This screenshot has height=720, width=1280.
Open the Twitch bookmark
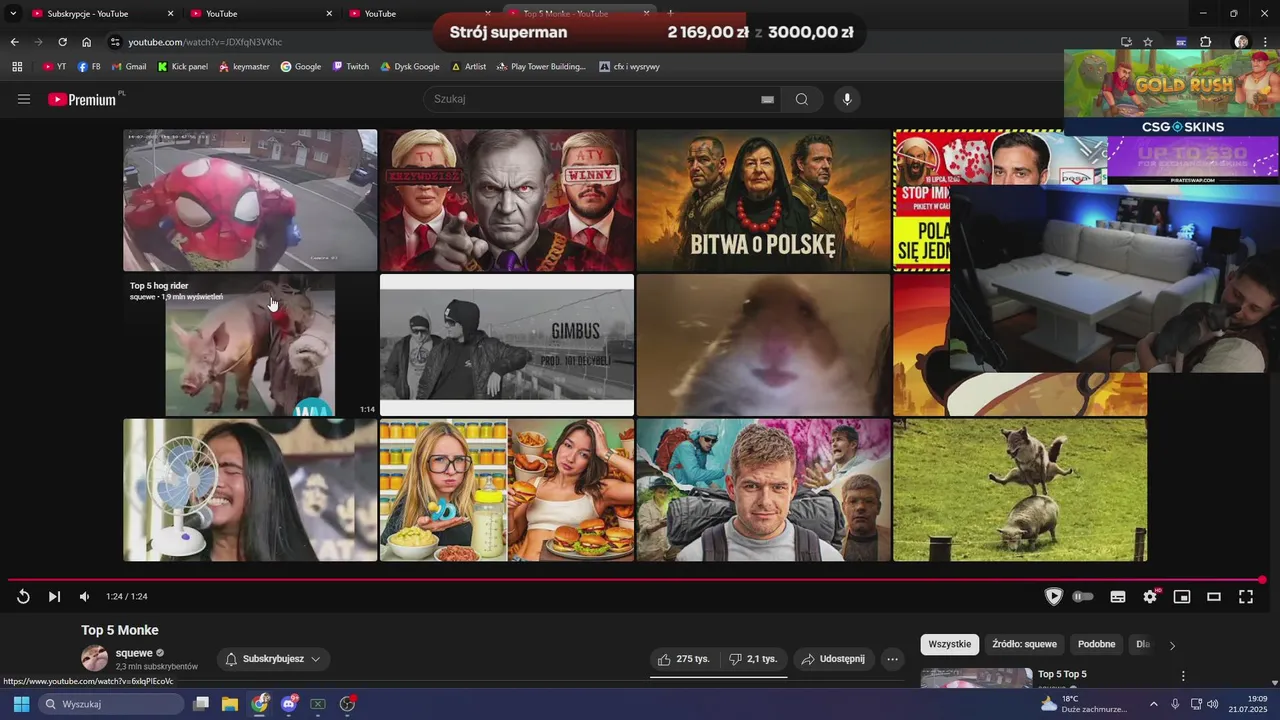[351, 67]
